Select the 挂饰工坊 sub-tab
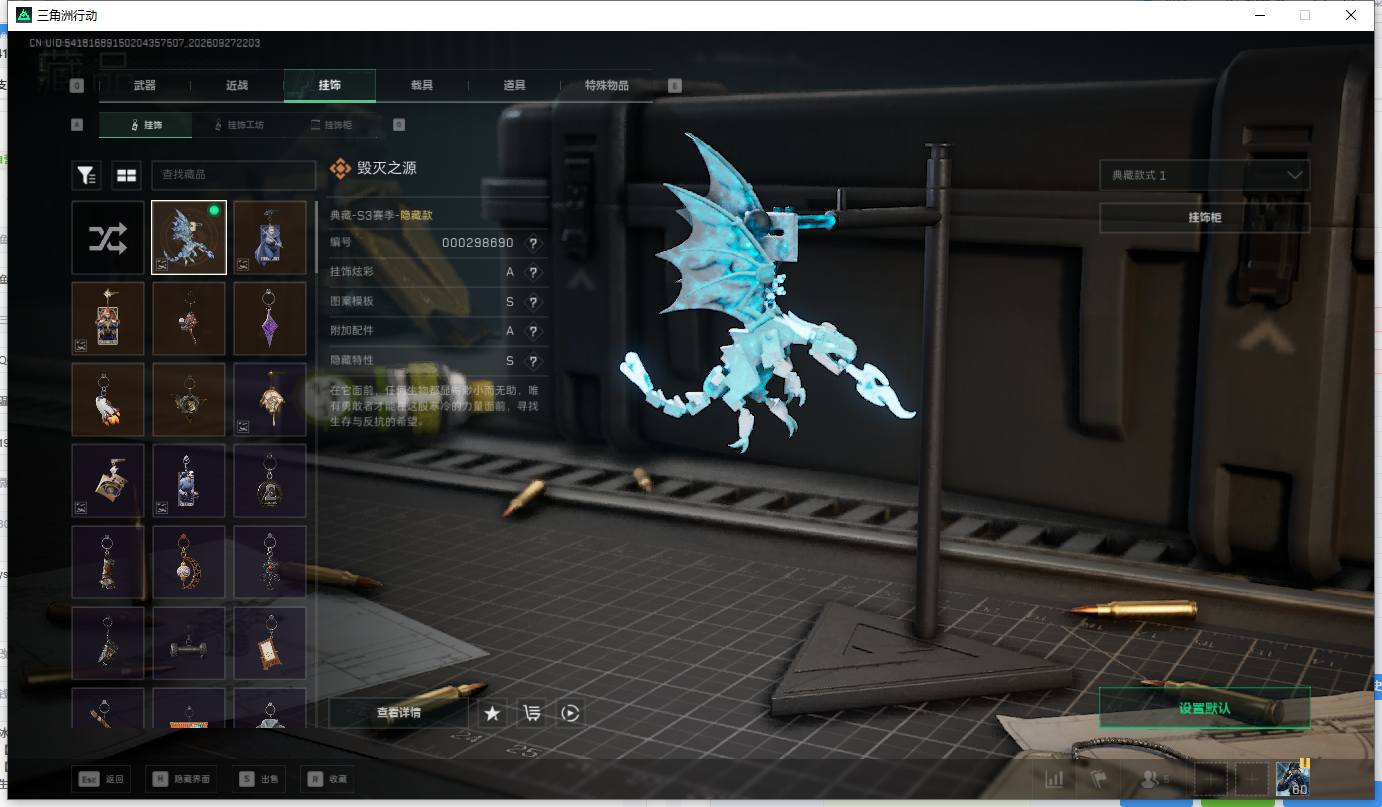The image size is (1382, 807). (241, 125)
